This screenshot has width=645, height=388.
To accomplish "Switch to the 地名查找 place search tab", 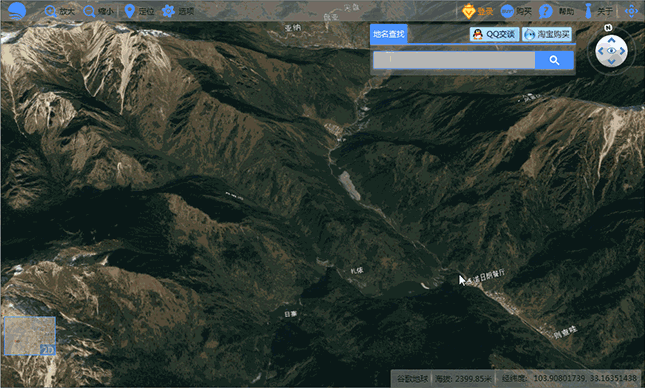I will (389, 34).
